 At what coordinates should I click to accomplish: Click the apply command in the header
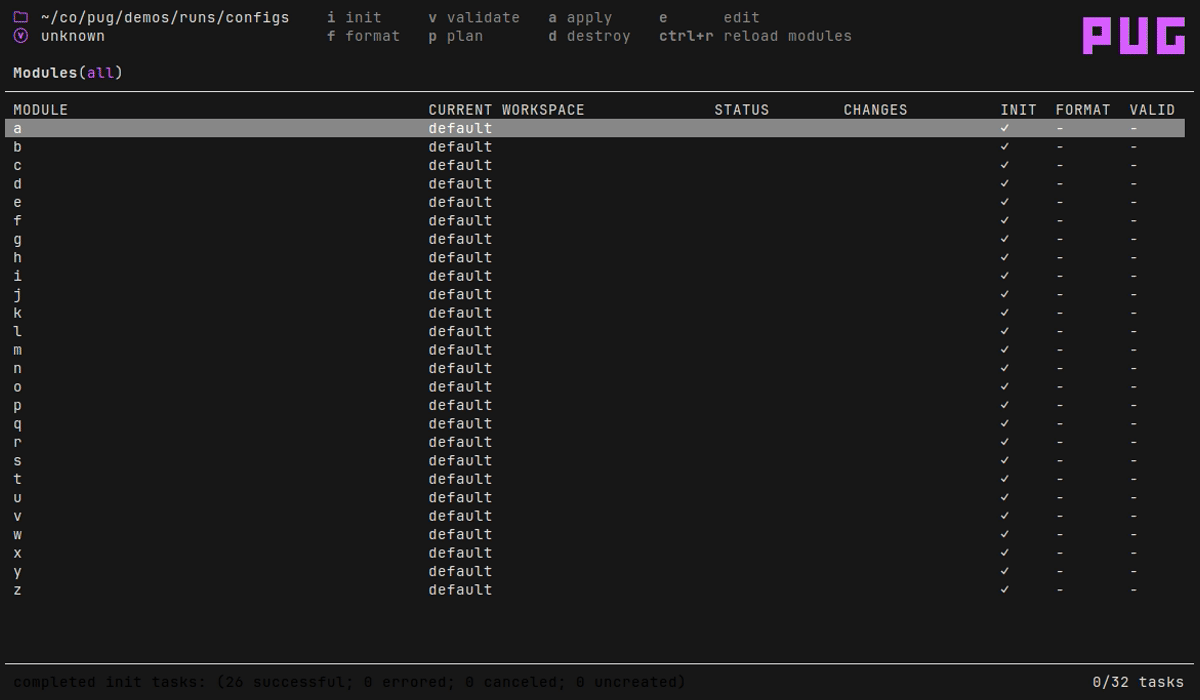580,17
